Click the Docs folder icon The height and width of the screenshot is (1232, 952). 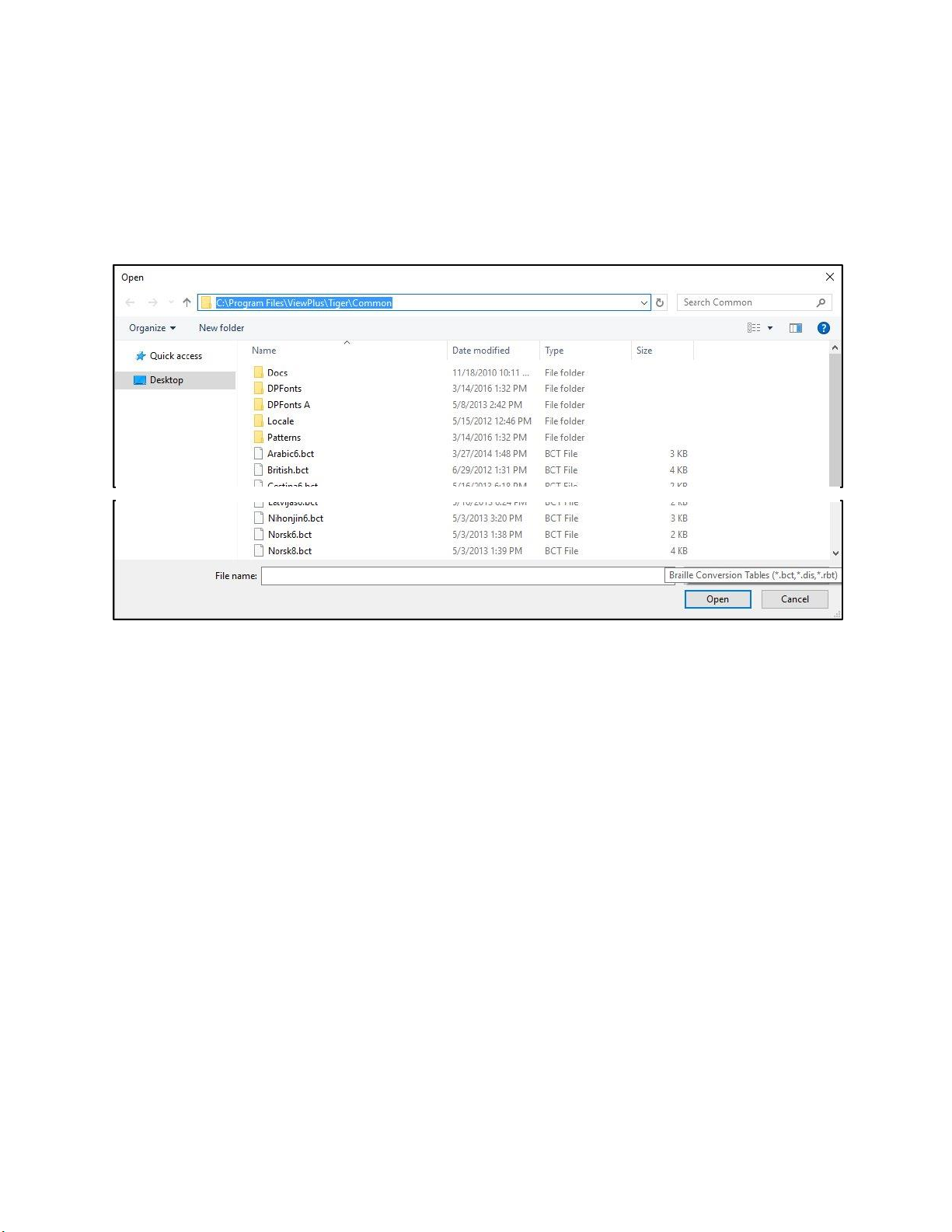259,373
